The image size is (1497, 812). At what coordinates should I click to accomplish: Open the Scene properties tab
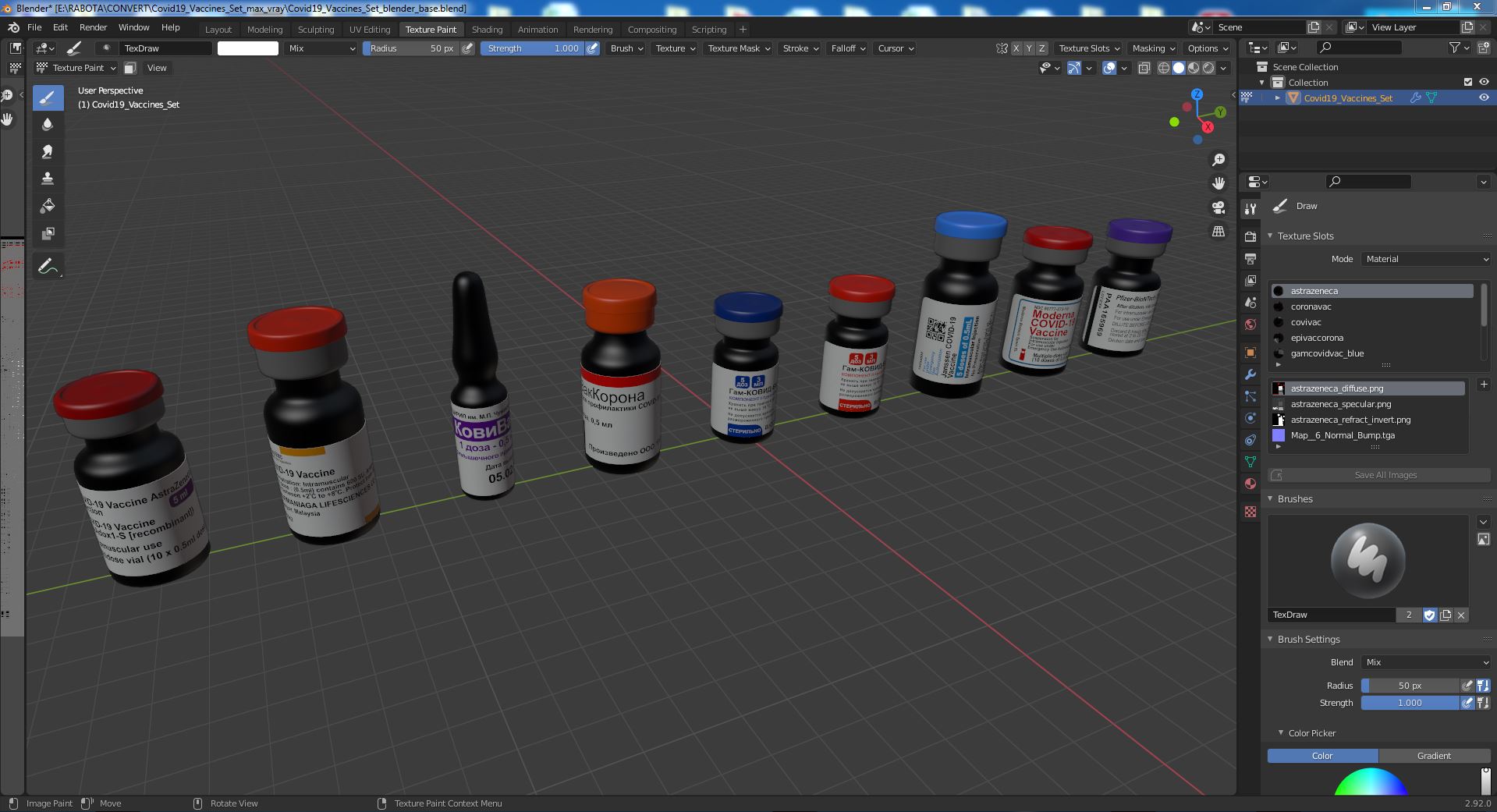[x=1250, y=303]
